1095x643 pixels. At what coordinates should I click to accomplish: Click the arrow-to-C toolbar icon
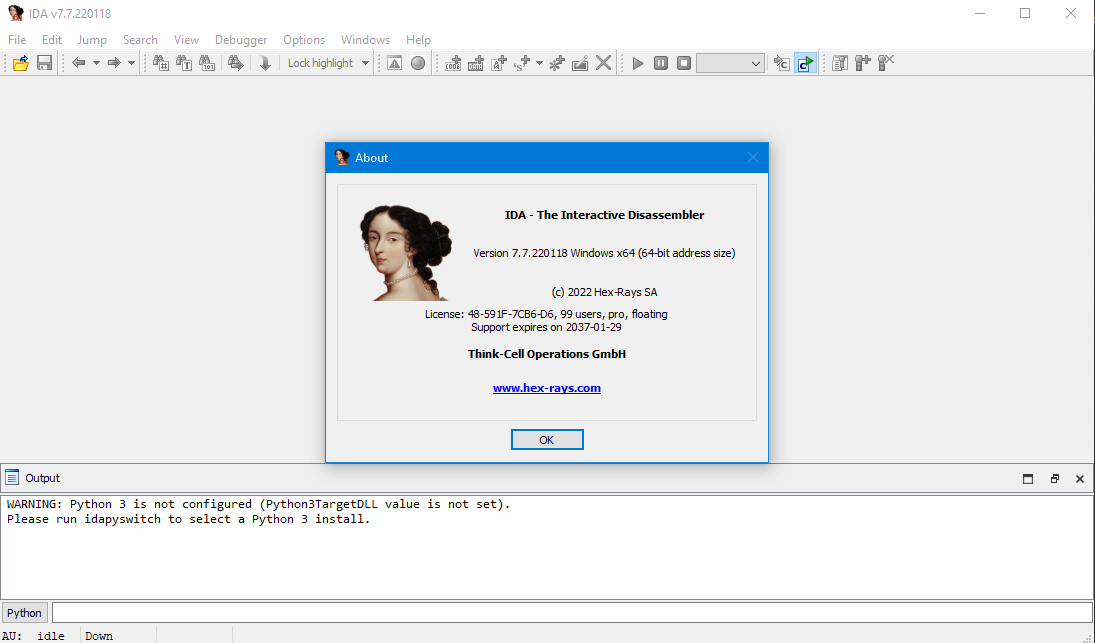point(781,63)
